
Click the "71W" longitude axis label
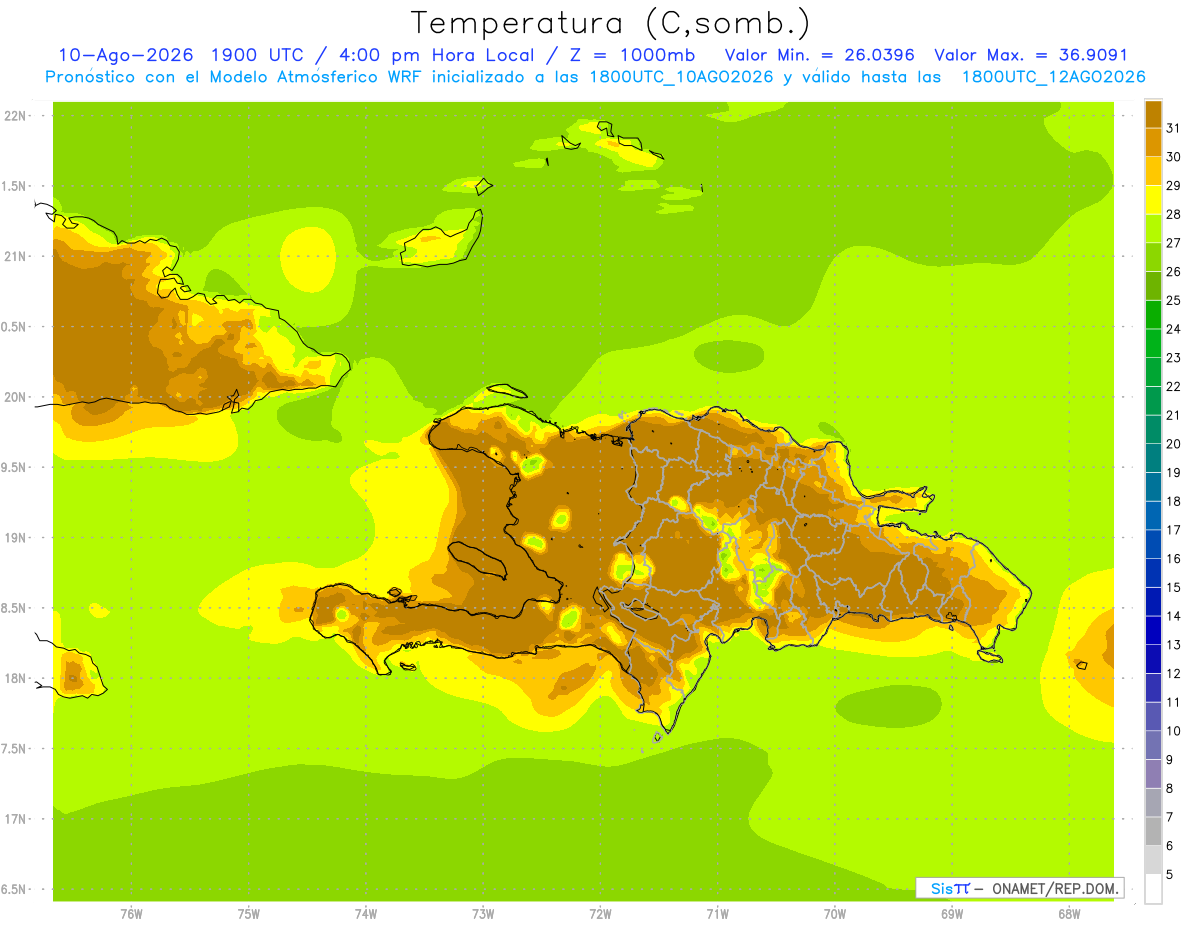717,914
